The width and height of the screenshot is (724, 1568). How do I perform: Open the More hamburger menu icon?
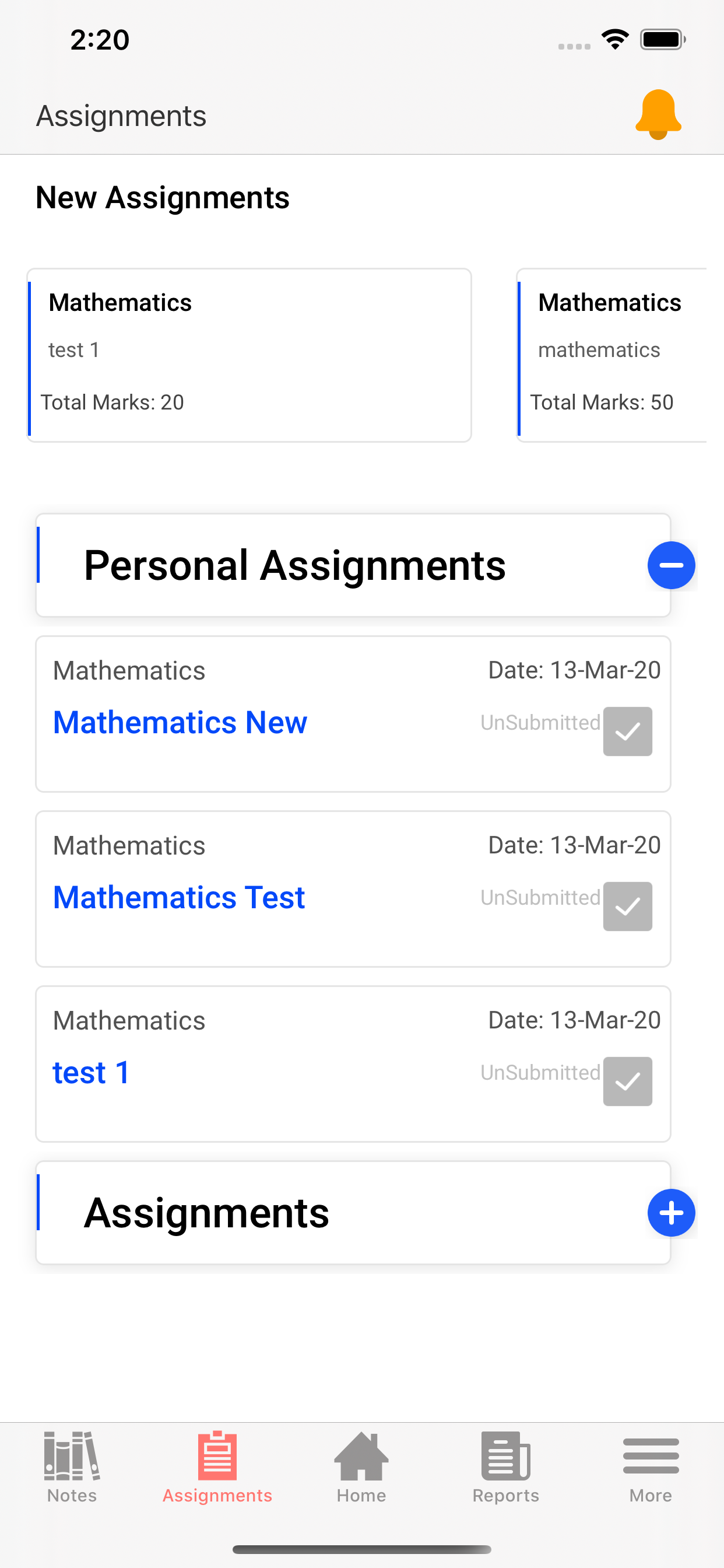click(651, 1456)
